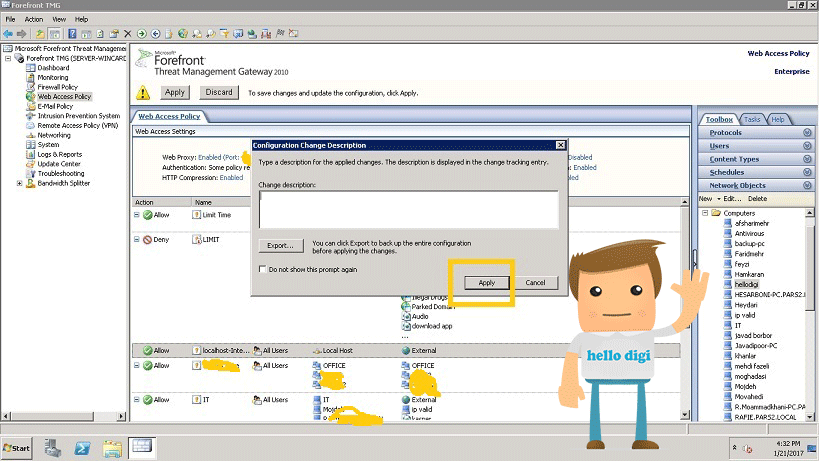
Task: Open the Dashboard node in the tree
Action: pos(53,68)
